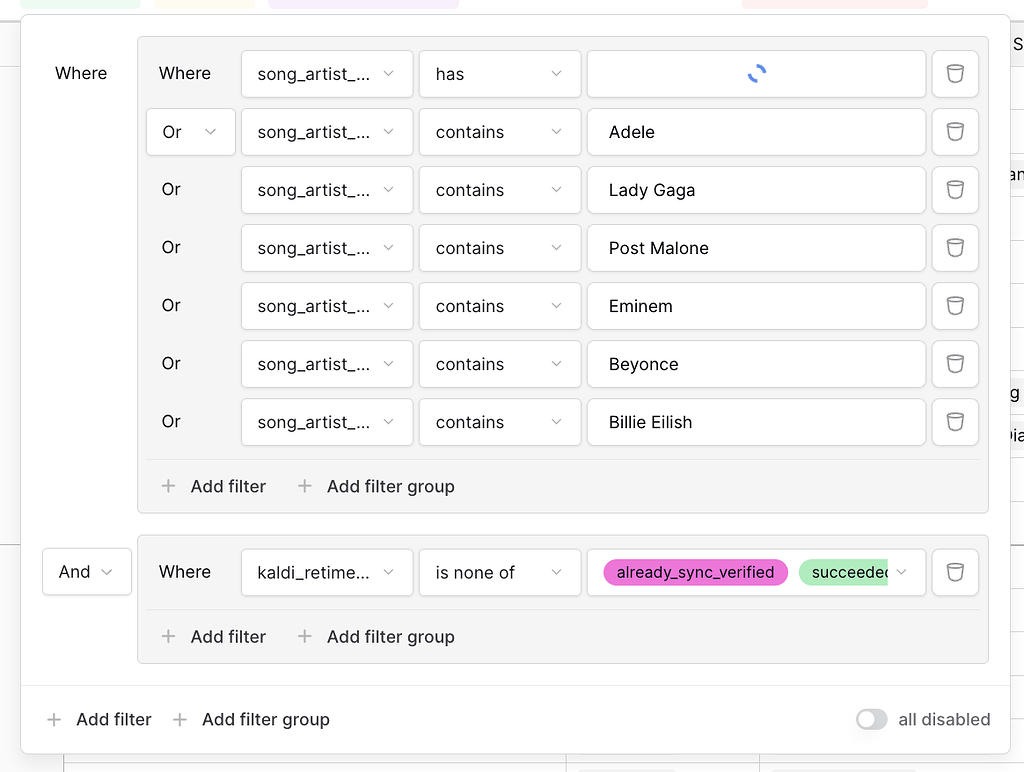Click Add filter in the kaldi_retime group

point(228,636)
